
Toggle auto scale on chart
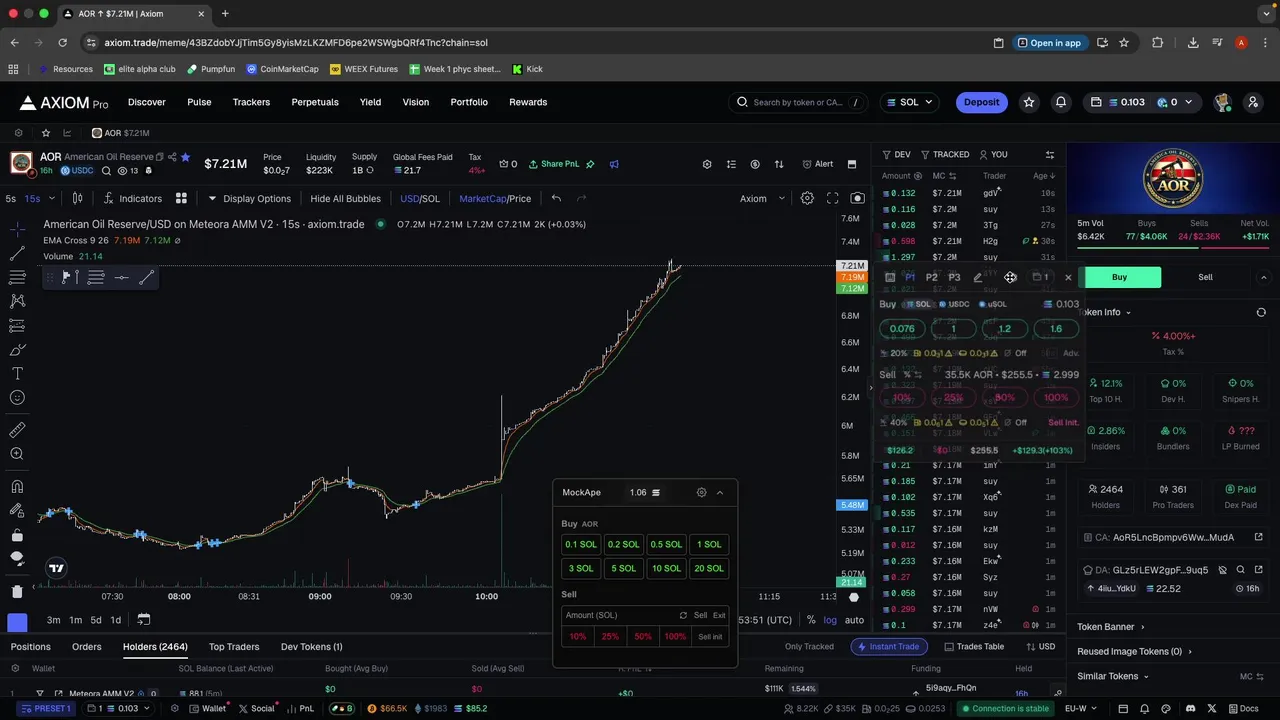854,620
